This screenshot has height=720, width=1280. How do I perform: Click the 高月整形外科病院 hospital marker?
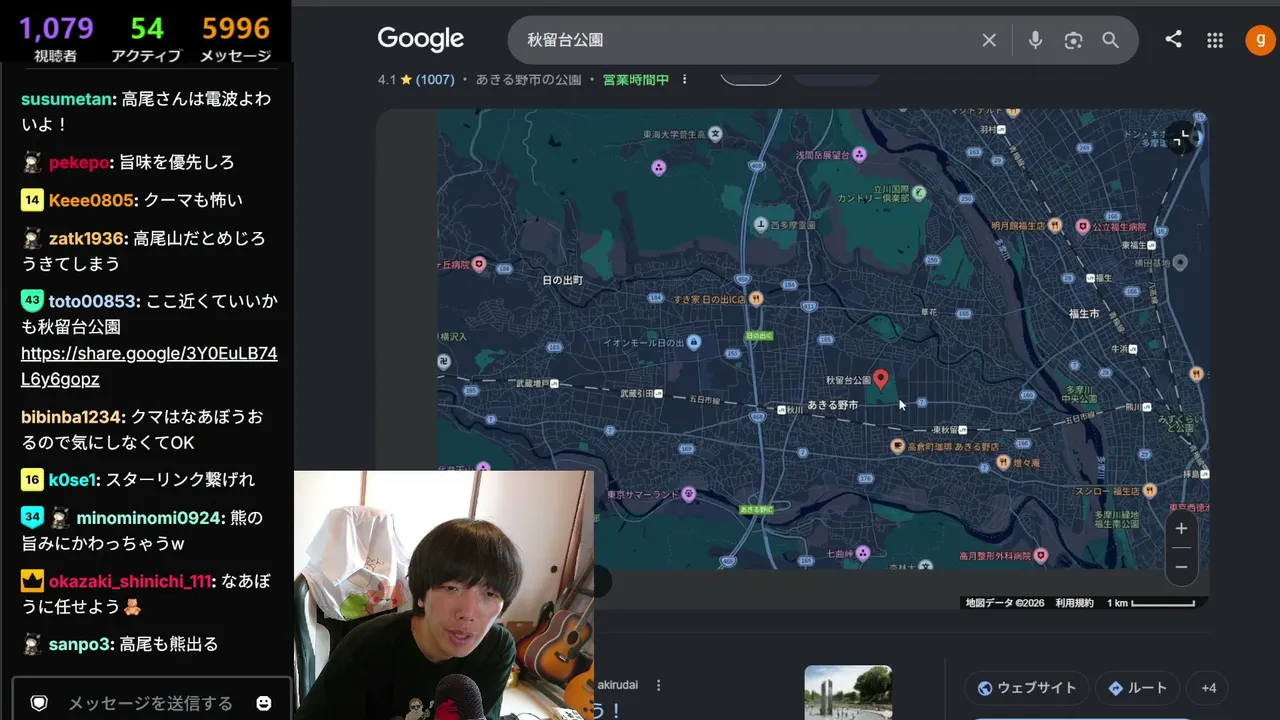1040,555
